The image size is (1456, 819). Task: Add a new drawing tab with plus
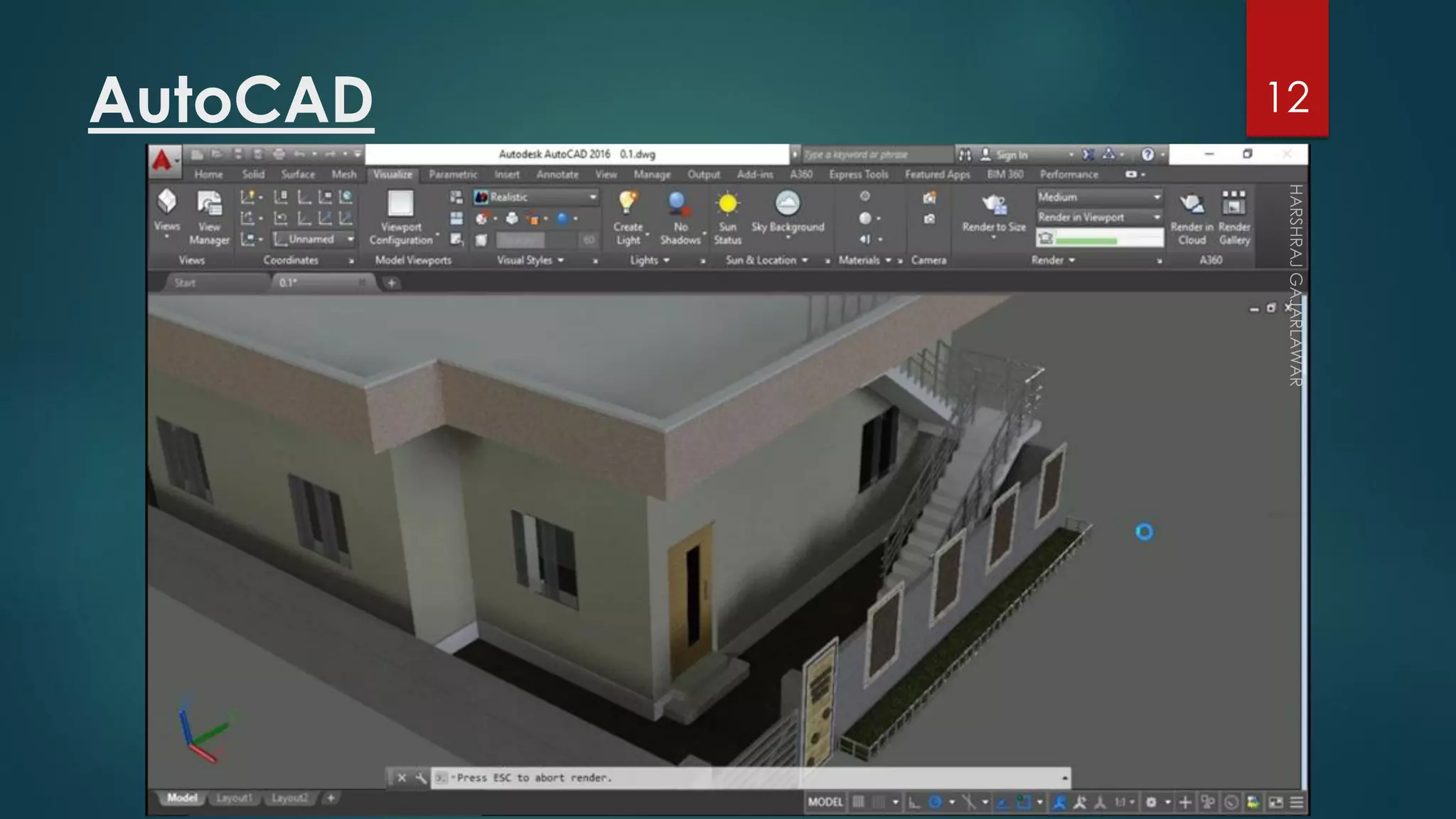[x=391, y=283]
